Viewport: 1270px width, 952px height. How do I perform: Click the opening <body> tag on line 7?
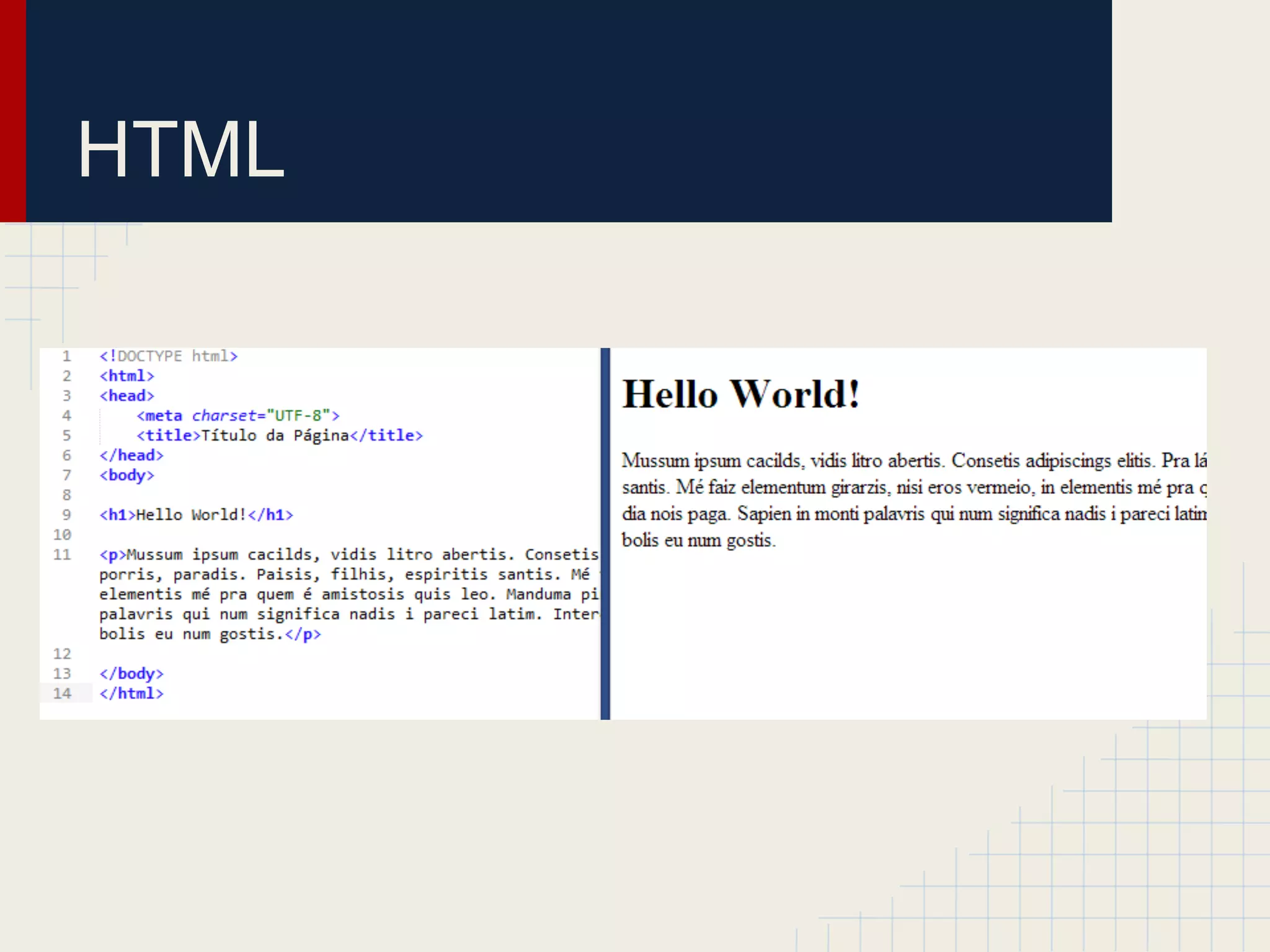(x=127, y=475)
